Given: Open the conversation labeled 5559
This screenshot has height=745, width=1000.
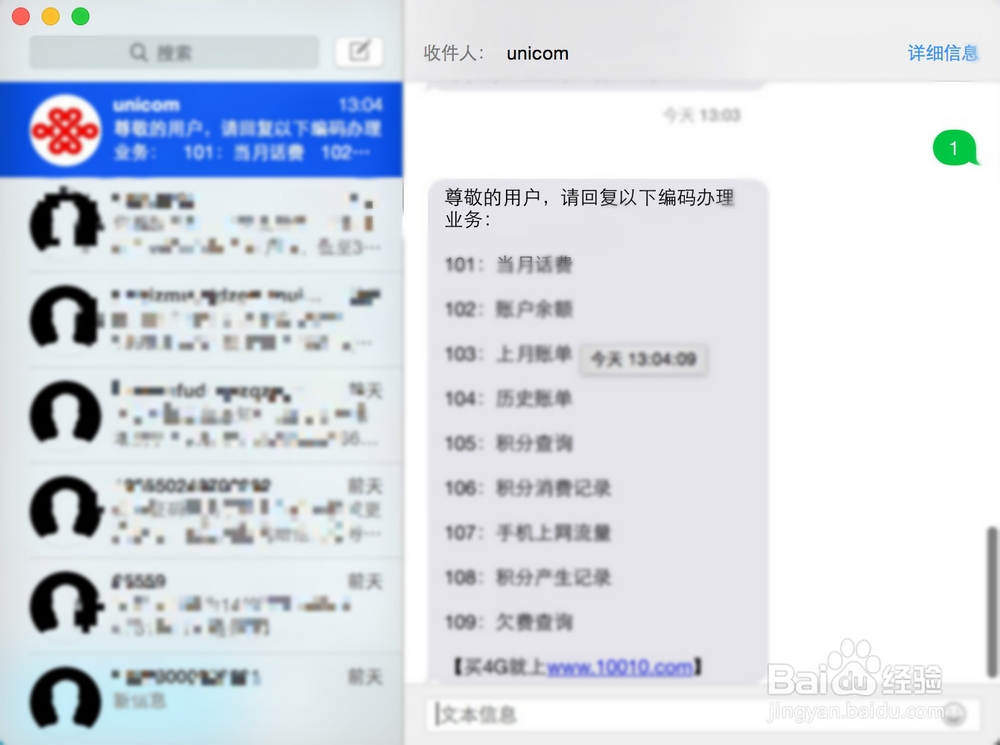Looking at the screenshot, I should (202, 605).
